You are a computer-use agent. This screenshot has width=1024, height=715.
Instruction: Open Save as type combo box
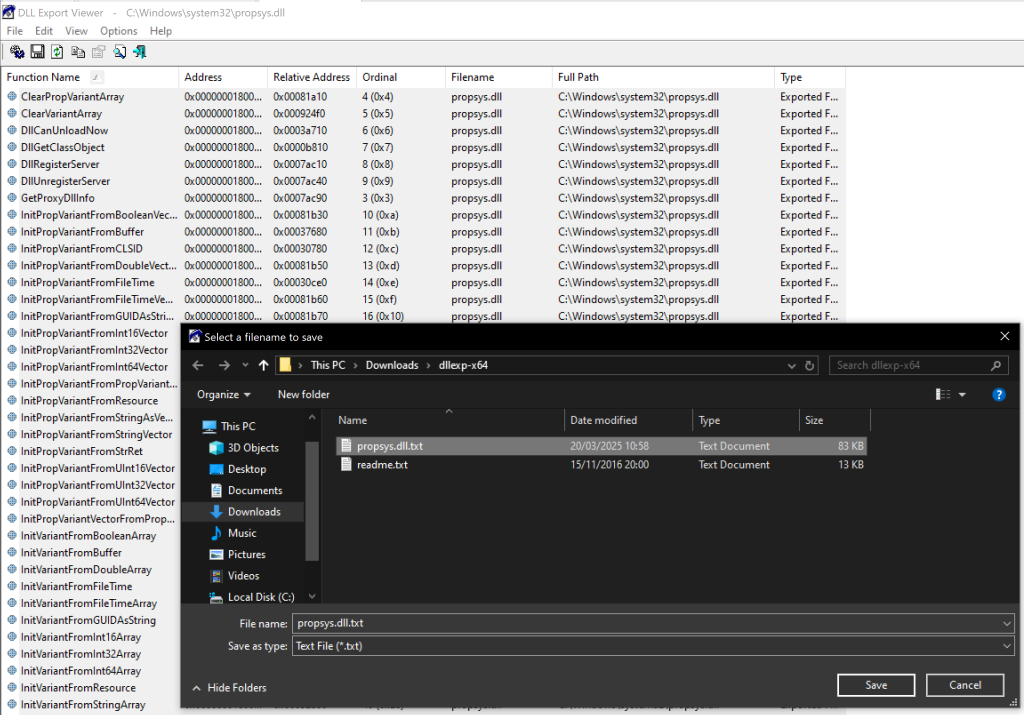[653, 646]
